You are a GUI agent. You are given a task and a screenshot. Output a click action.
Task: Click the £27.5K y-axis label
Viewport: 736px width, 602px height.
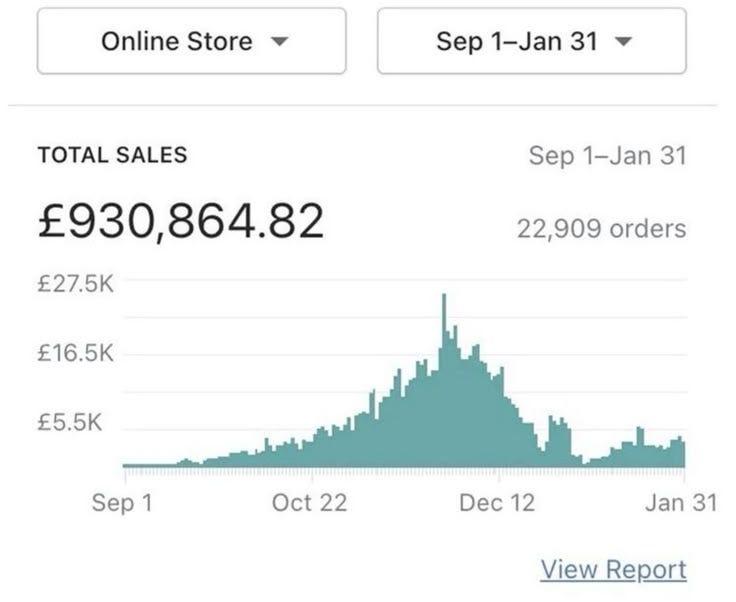pos(76,283)
